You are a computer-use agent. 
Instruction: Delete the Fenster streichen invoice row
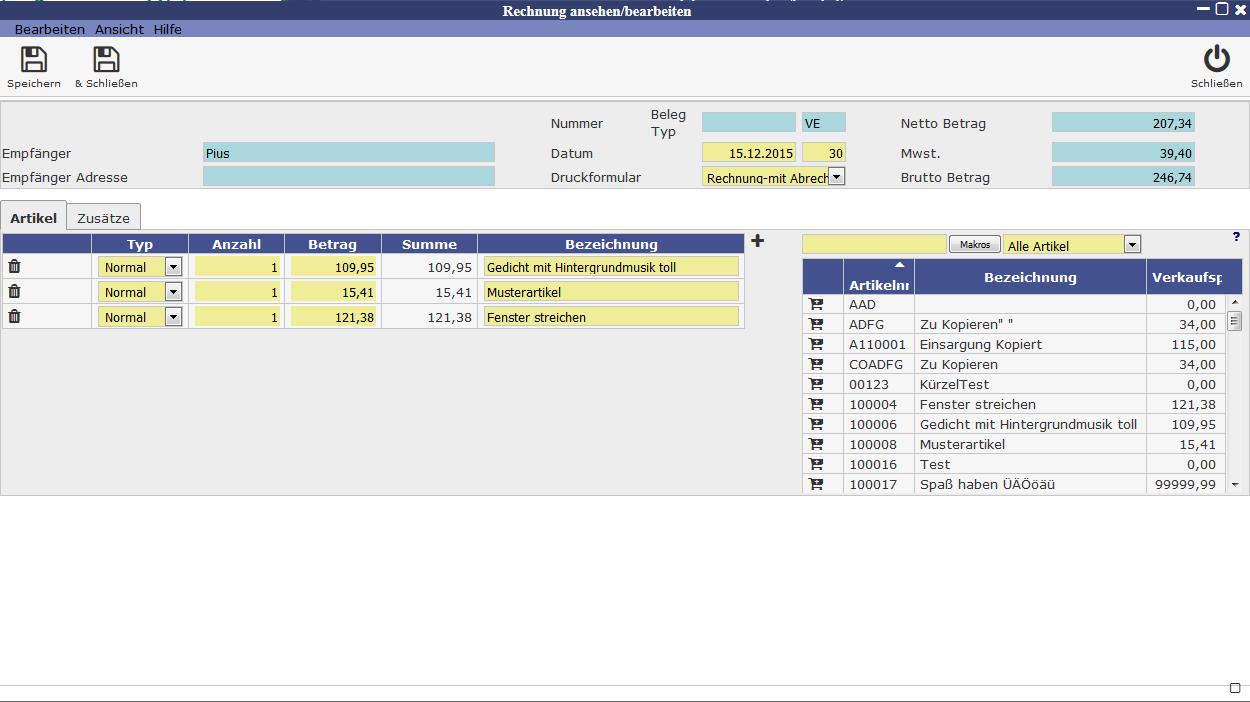tap(14, 316)
